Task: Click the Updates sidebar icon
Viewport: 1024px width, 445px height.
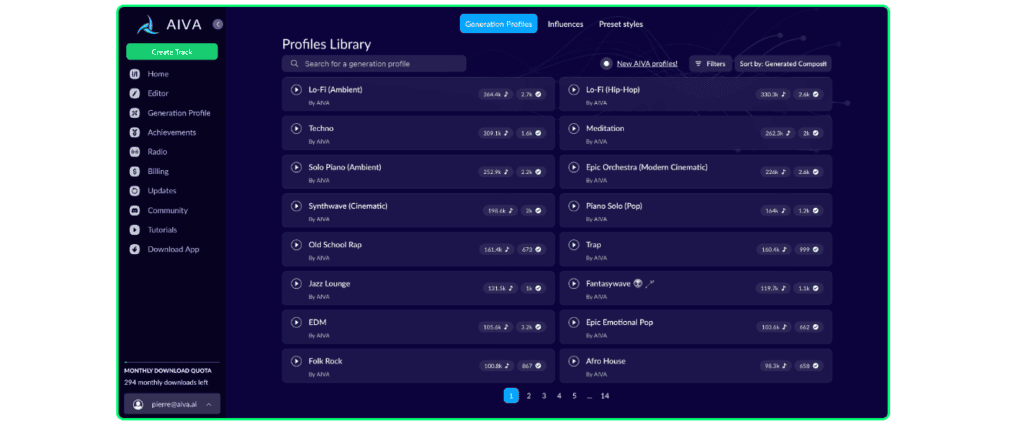Action: [x=135, y=191]
